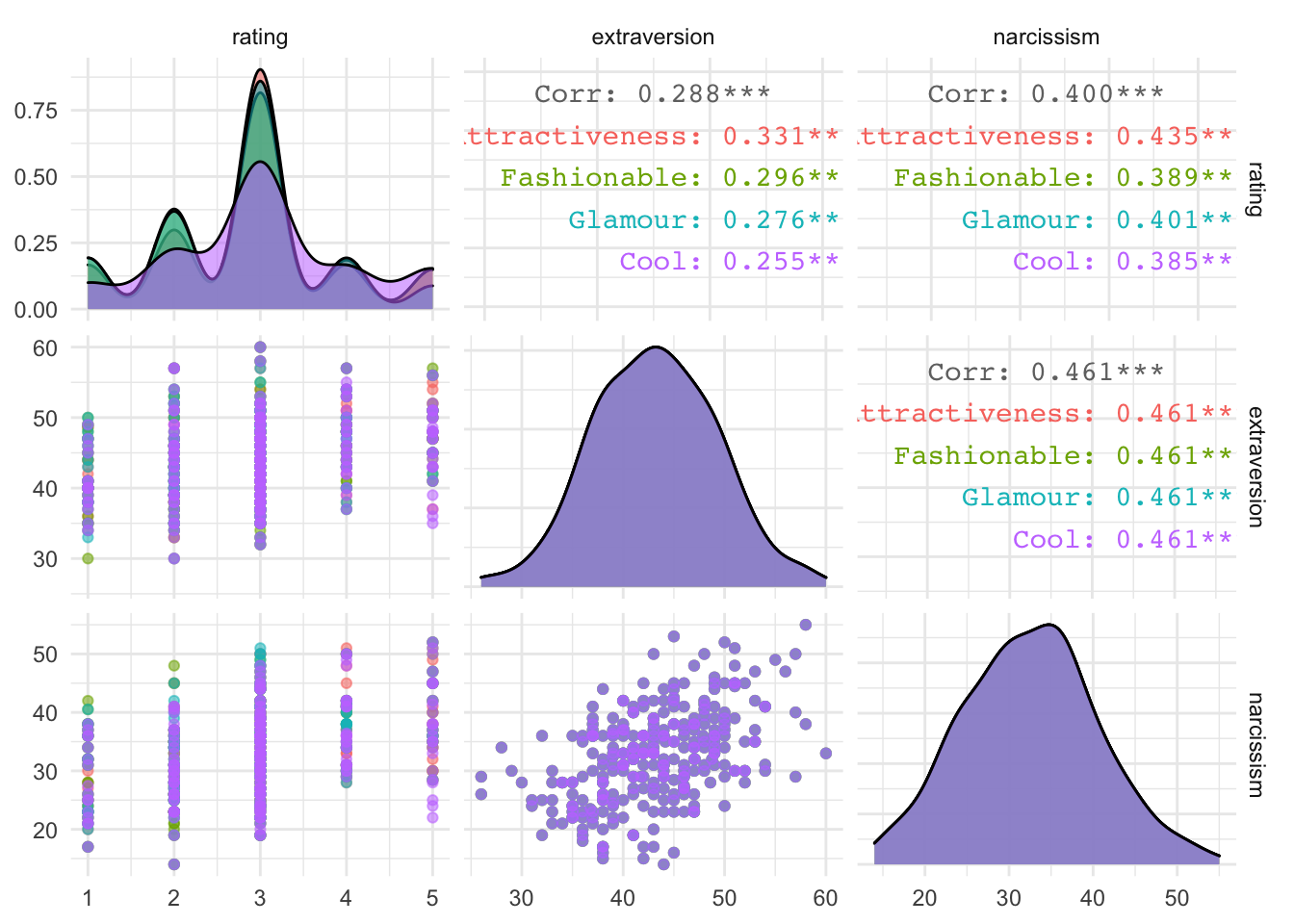The width and height of the screenshot is (1294, 924).
Task: Click the 'Corr: 0.461***' text
Action: [1046, 372]
